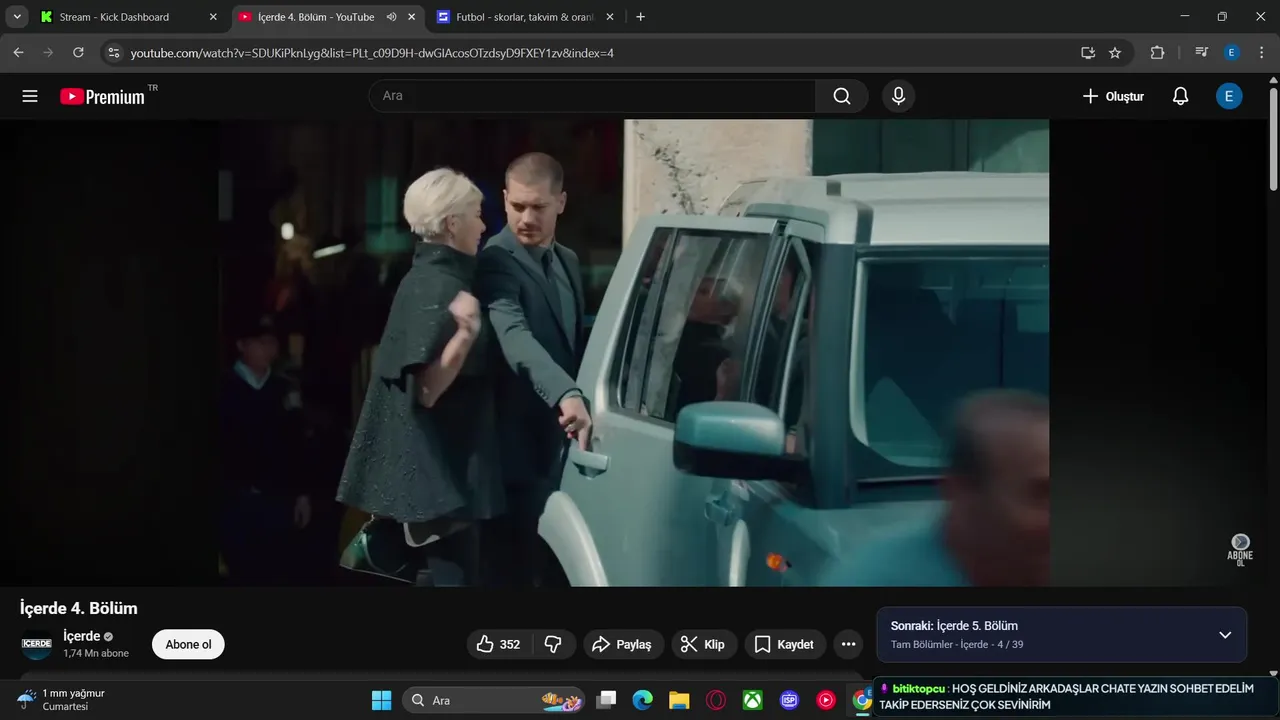Switch to the Futbol skorlar tab

tap(524, 17)
